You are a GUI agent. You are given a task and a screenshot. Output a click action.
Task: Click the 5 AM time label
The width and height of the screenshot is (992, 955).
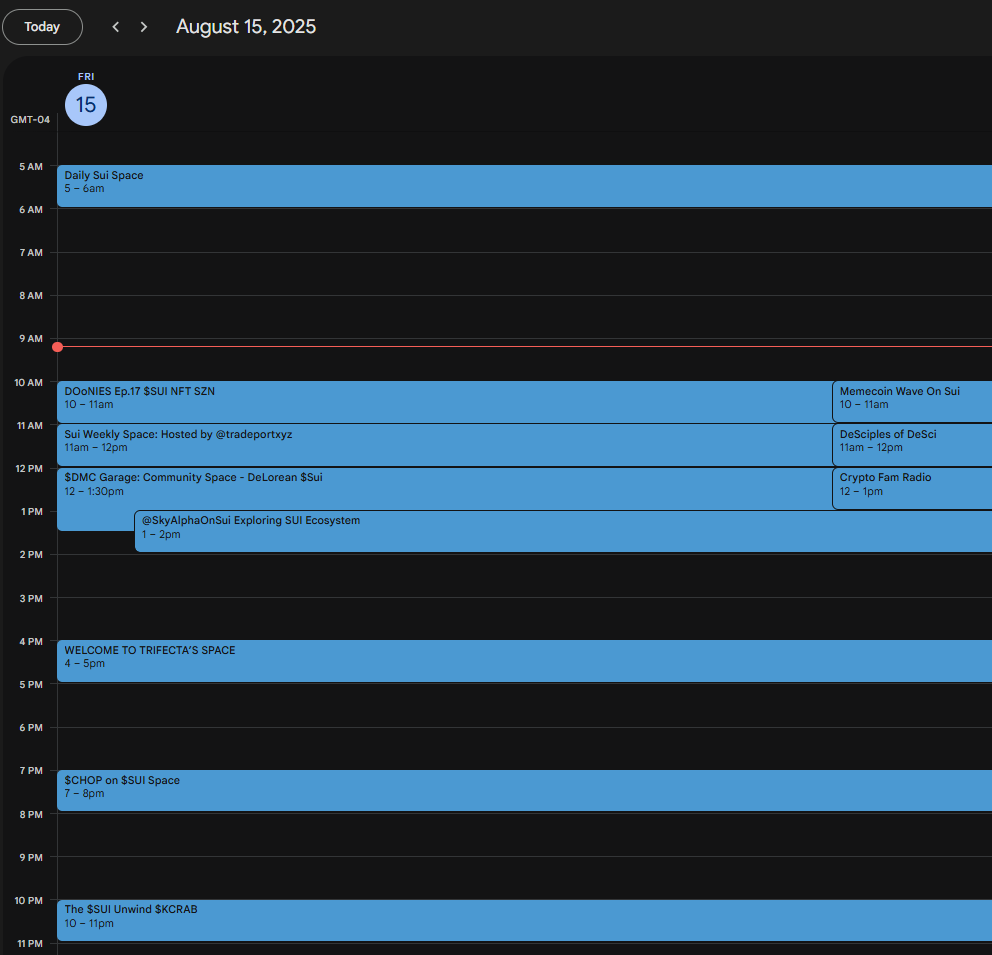pos(31,167)
